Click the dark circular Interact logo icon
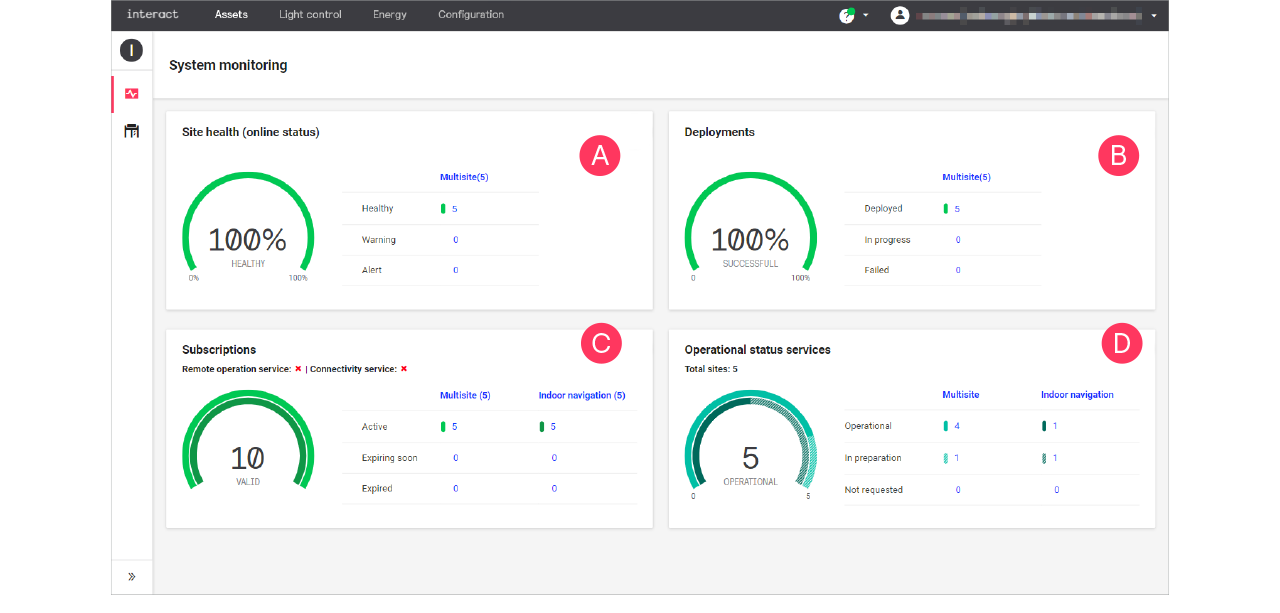Screen dimensions: 1280x613 click(x=131, y=50)
